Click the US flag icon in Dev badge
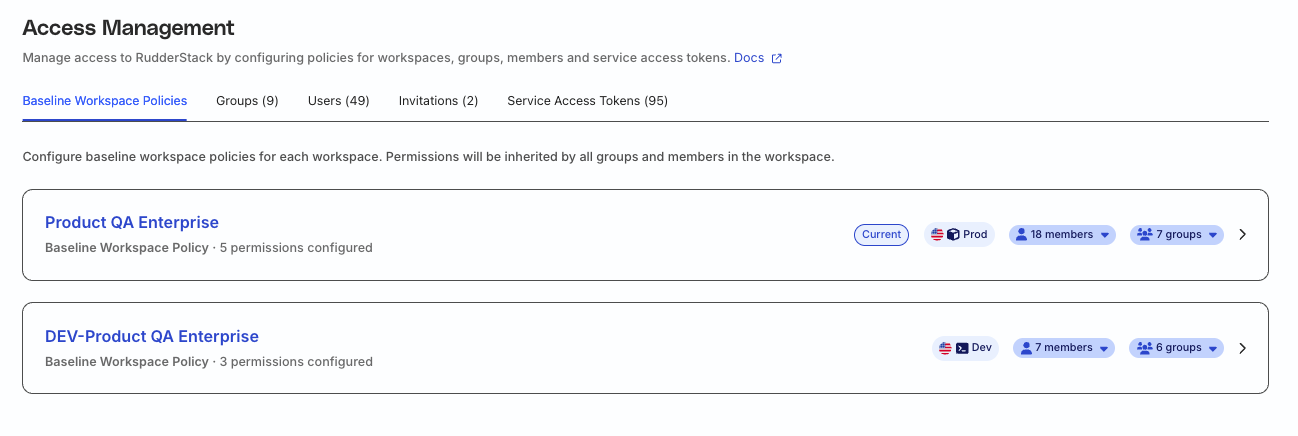Screen dimensions: 1298x436 [x=945, y=348]
